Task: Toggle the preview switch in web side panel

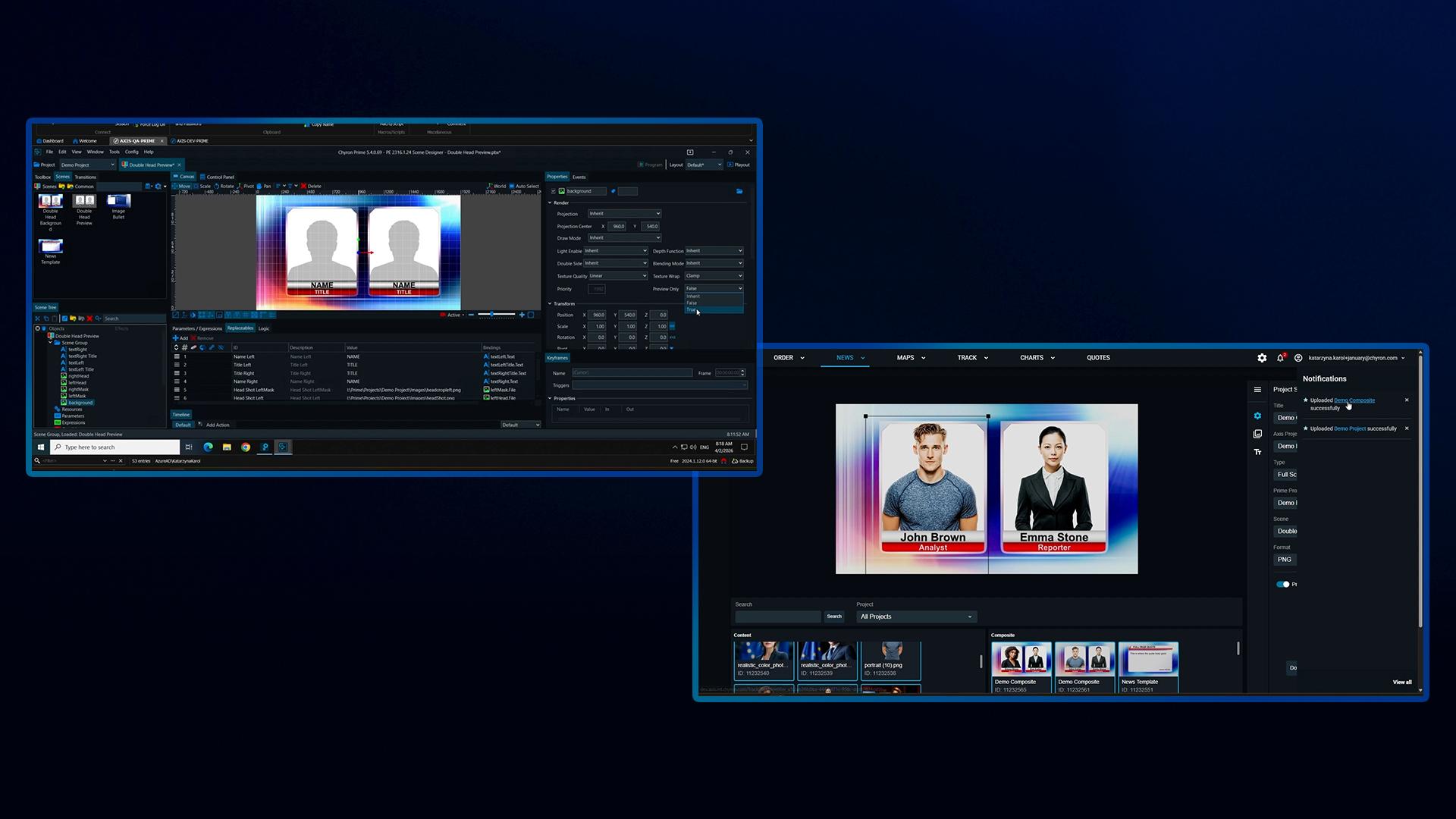Action: (x=1282, y=585)
